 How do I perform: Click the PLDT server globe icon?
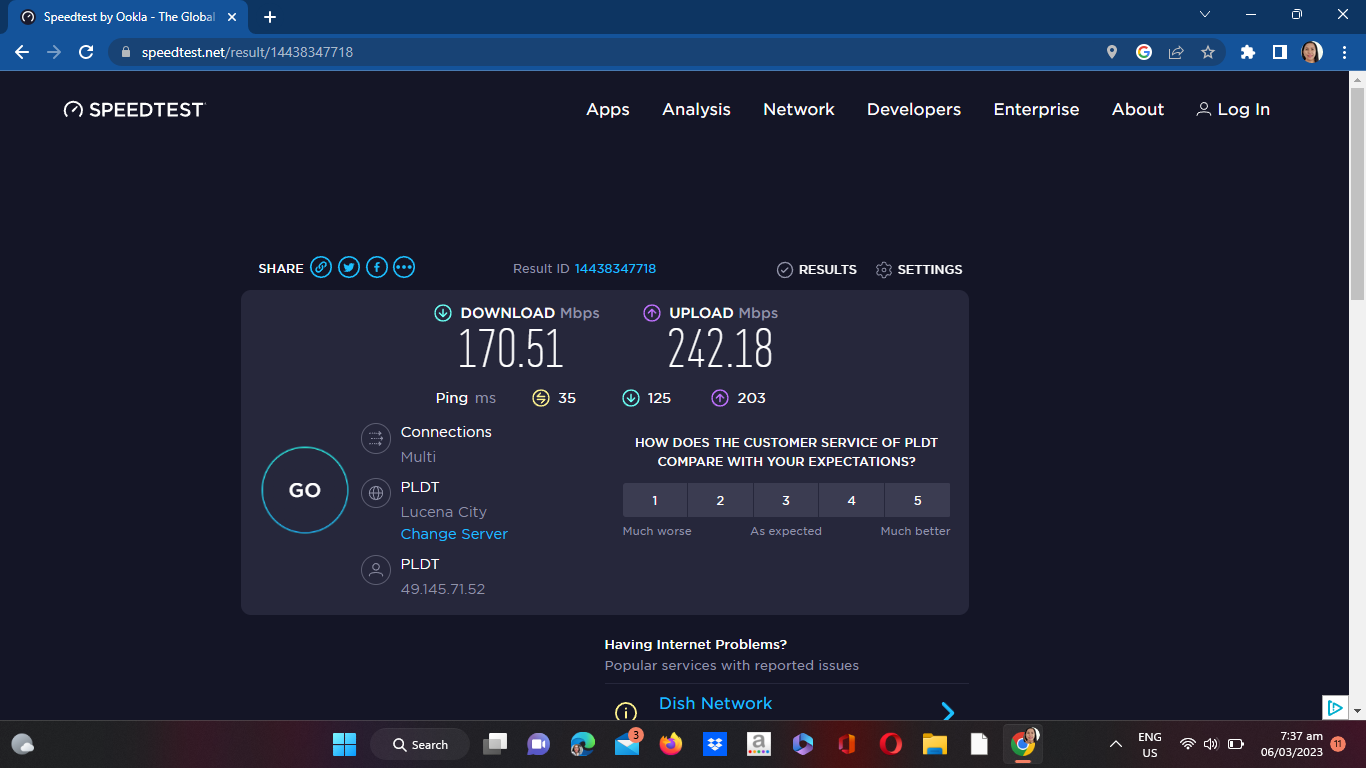(376, 493)
